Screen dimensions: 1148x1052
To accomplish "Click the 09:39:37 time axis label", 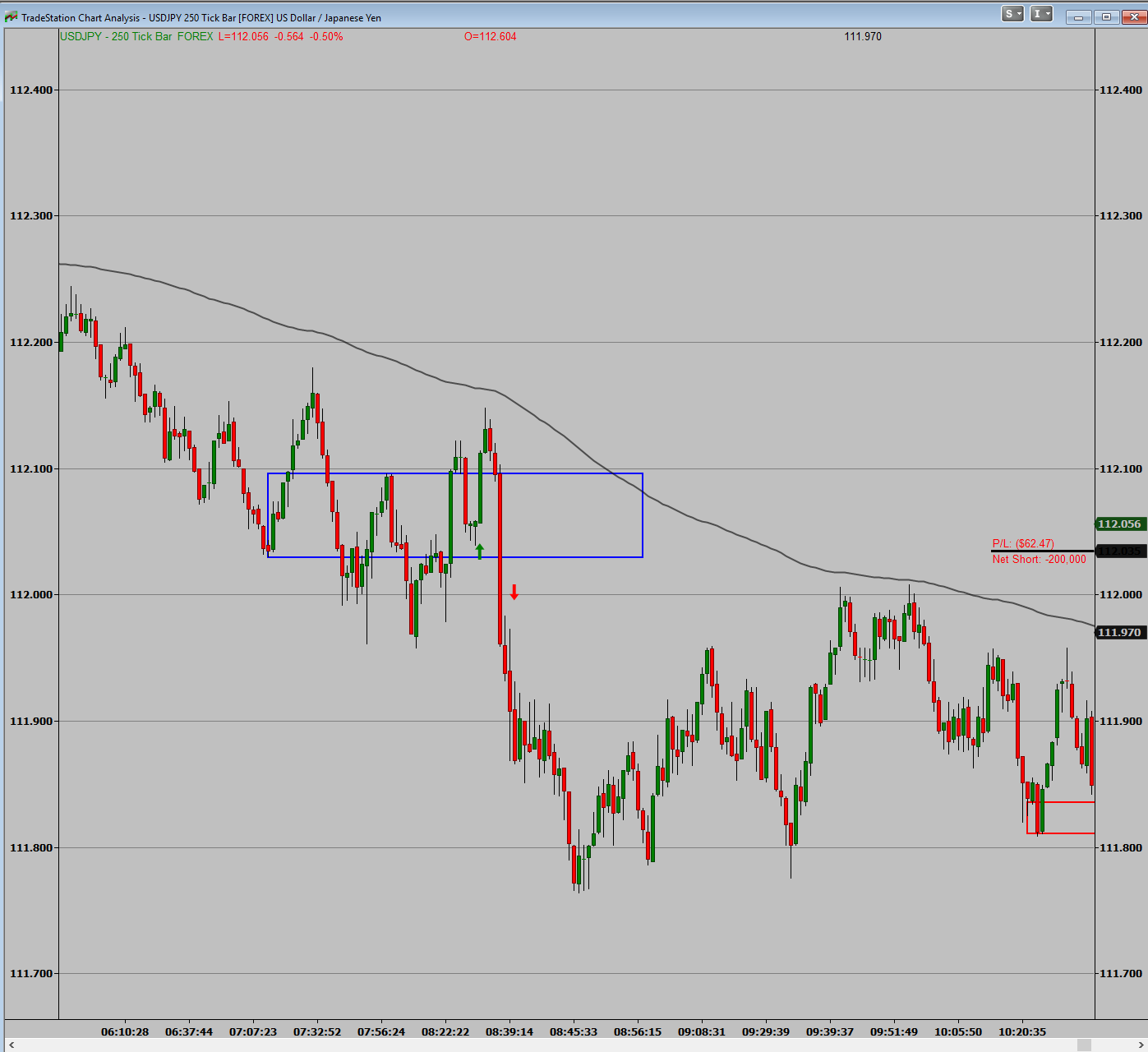I will [x=830, y=1032].
